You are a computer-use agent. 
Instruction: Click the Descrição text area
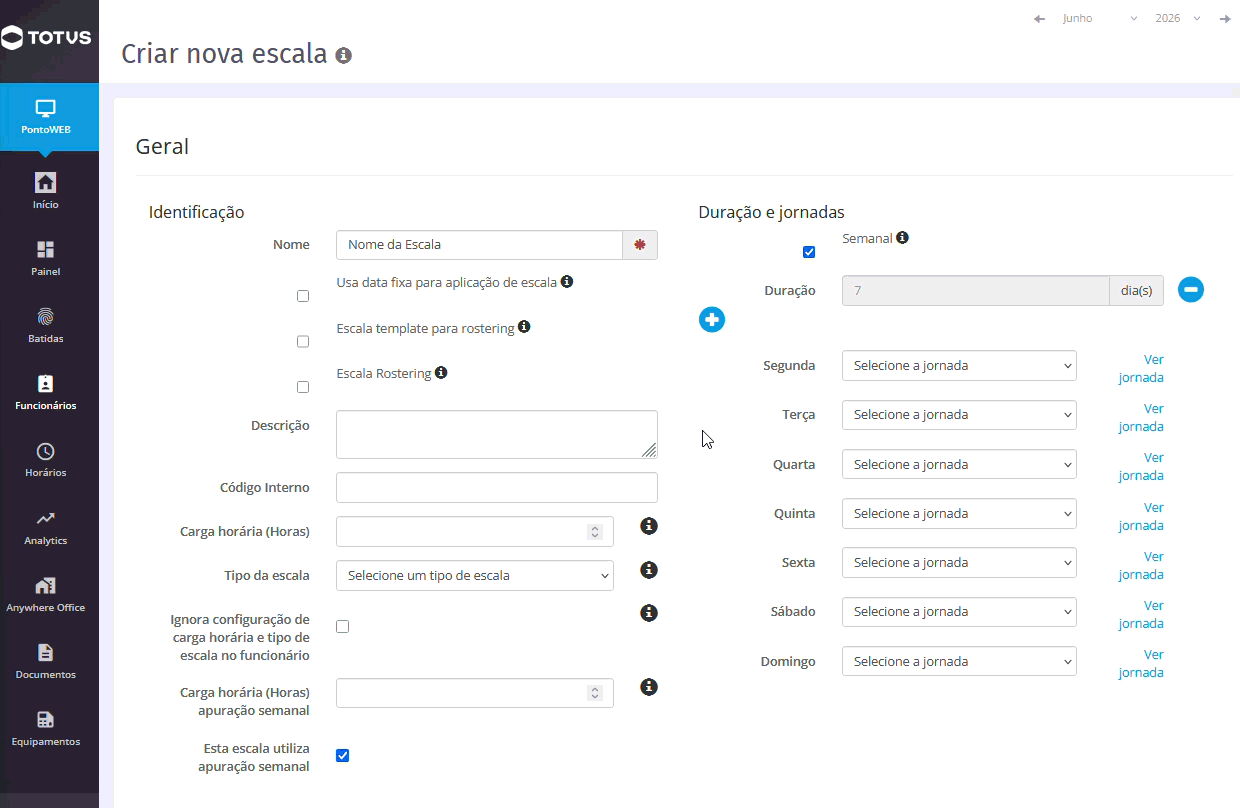(x=497, y=435)
